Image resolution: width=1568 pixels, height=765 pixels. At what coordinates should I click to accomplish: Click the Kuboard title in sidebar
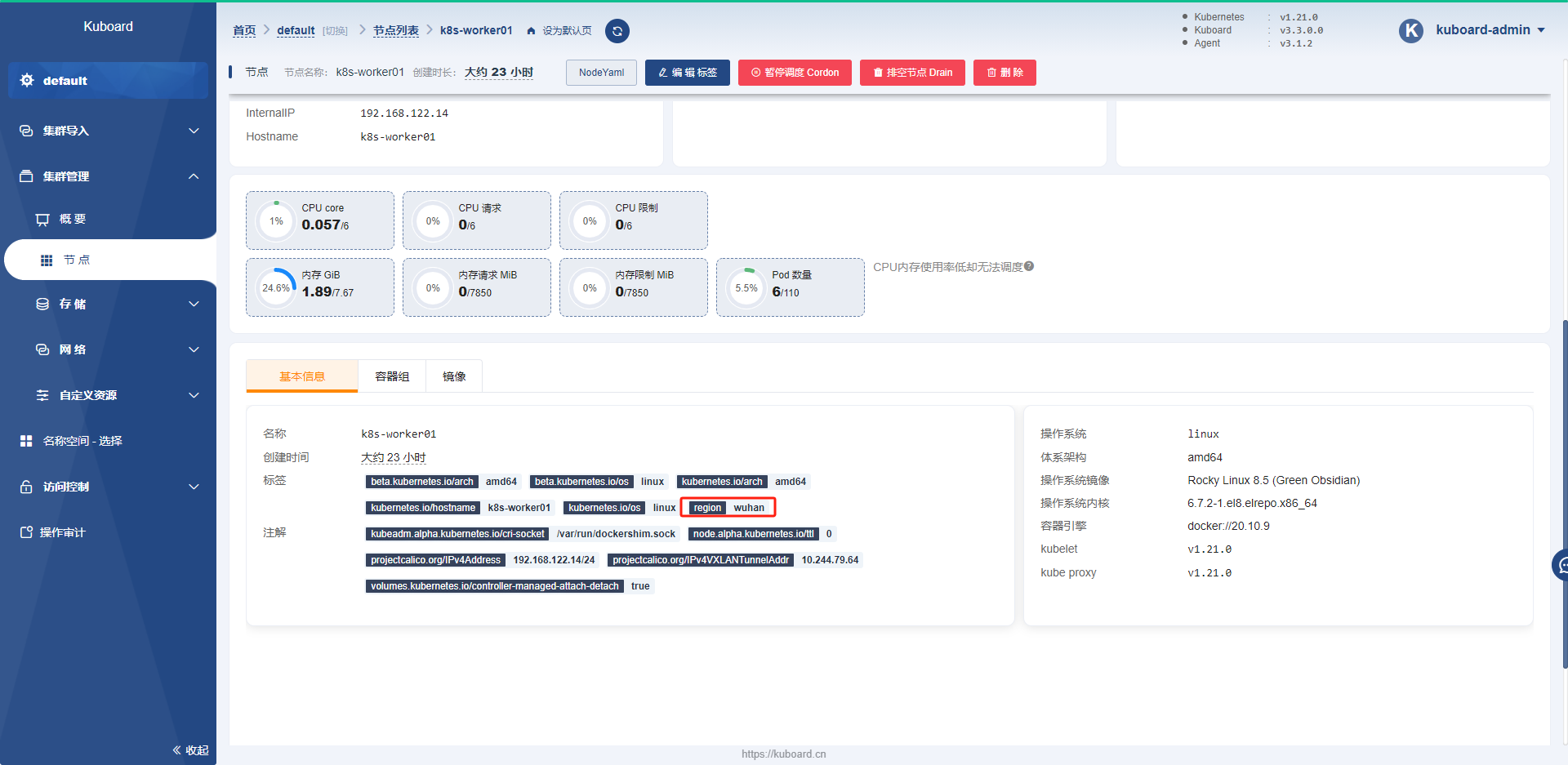pyautogui.click(x=108, y=26)
